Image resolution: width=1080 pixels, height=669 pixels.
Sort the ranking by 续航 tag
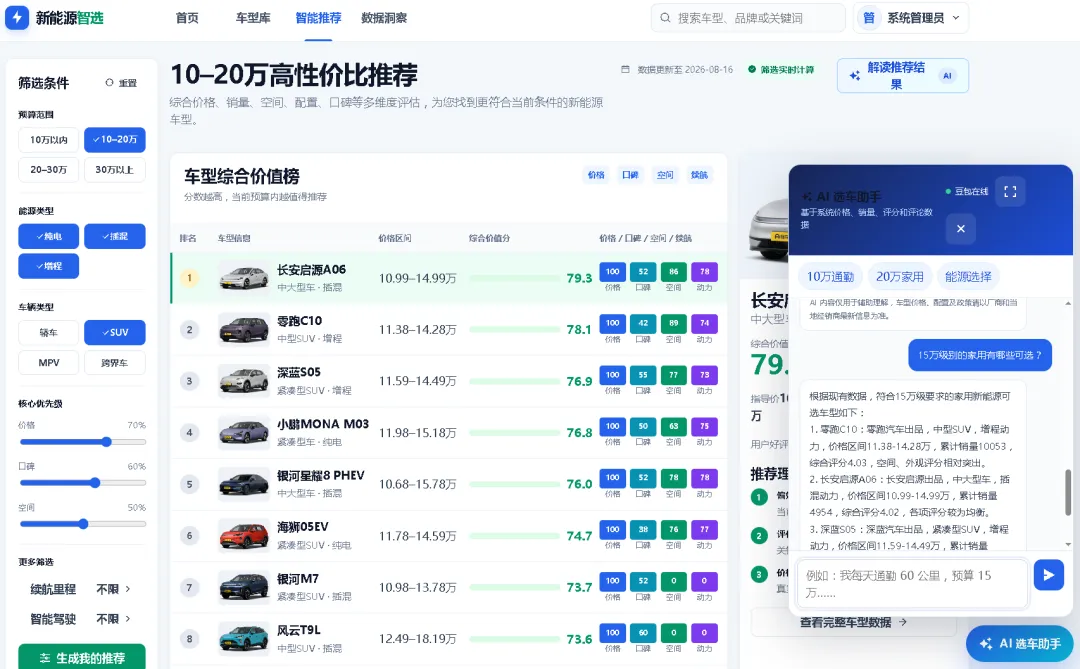[699, 175]
